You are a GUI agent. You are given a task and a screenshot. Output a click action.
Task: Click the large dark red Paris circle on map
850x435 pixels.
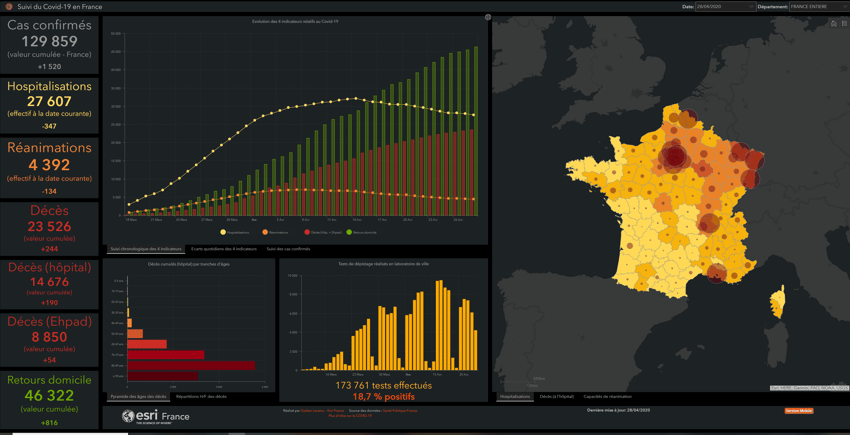click(x=673, y=157)
